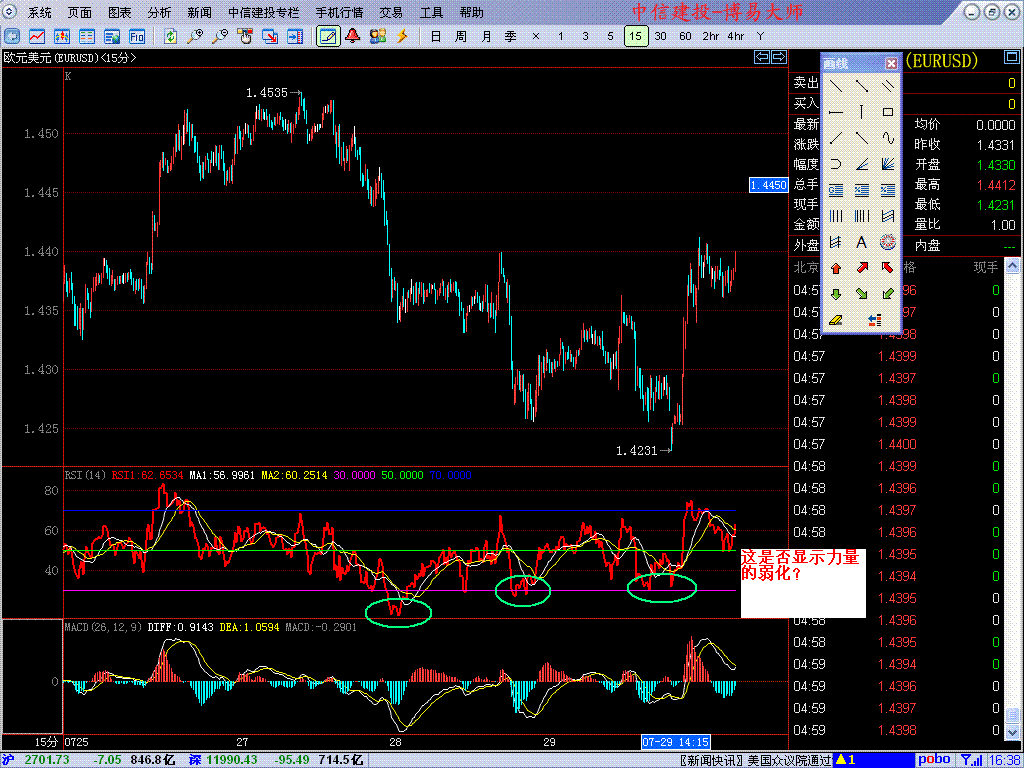Select the 2hr period
1024x768 pixels.
click(711, 37)
